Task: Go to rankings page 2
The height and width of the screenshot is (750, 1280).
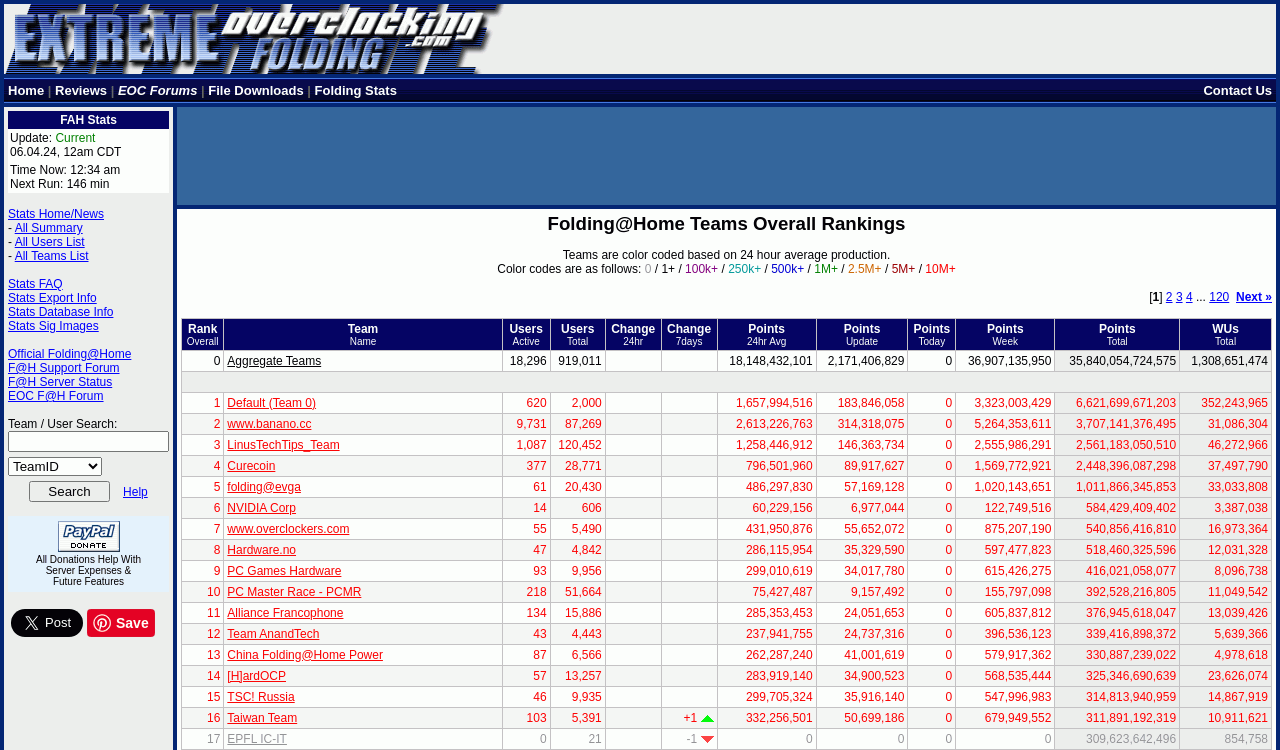Action: tap(1169, 297)
